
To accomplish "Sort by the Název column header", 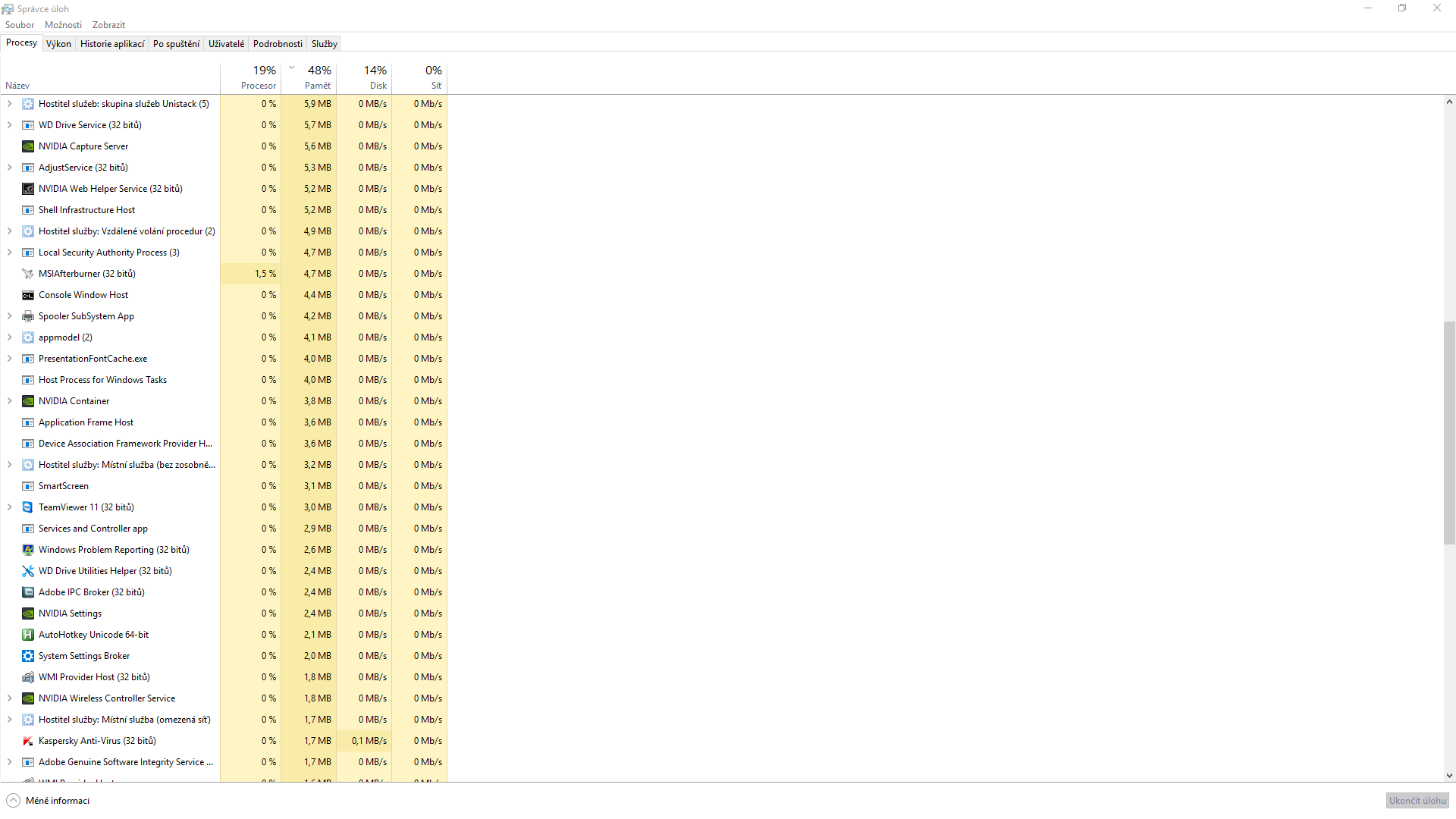I will (110, 78).
